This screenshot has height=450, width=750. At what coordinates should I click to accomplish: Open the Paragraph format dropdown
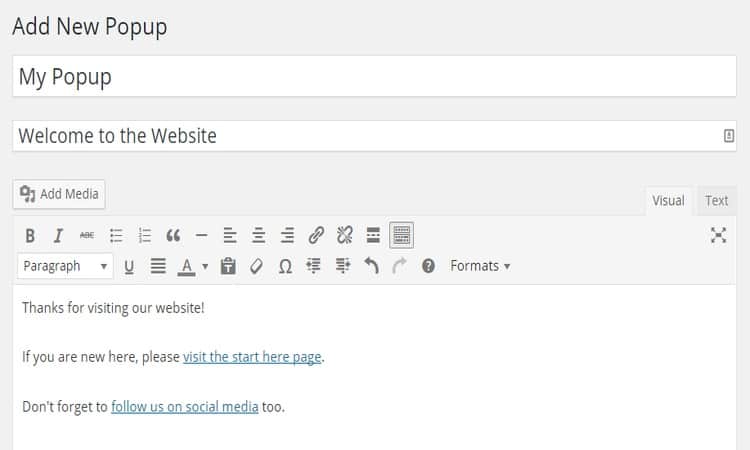pos(65,266)
